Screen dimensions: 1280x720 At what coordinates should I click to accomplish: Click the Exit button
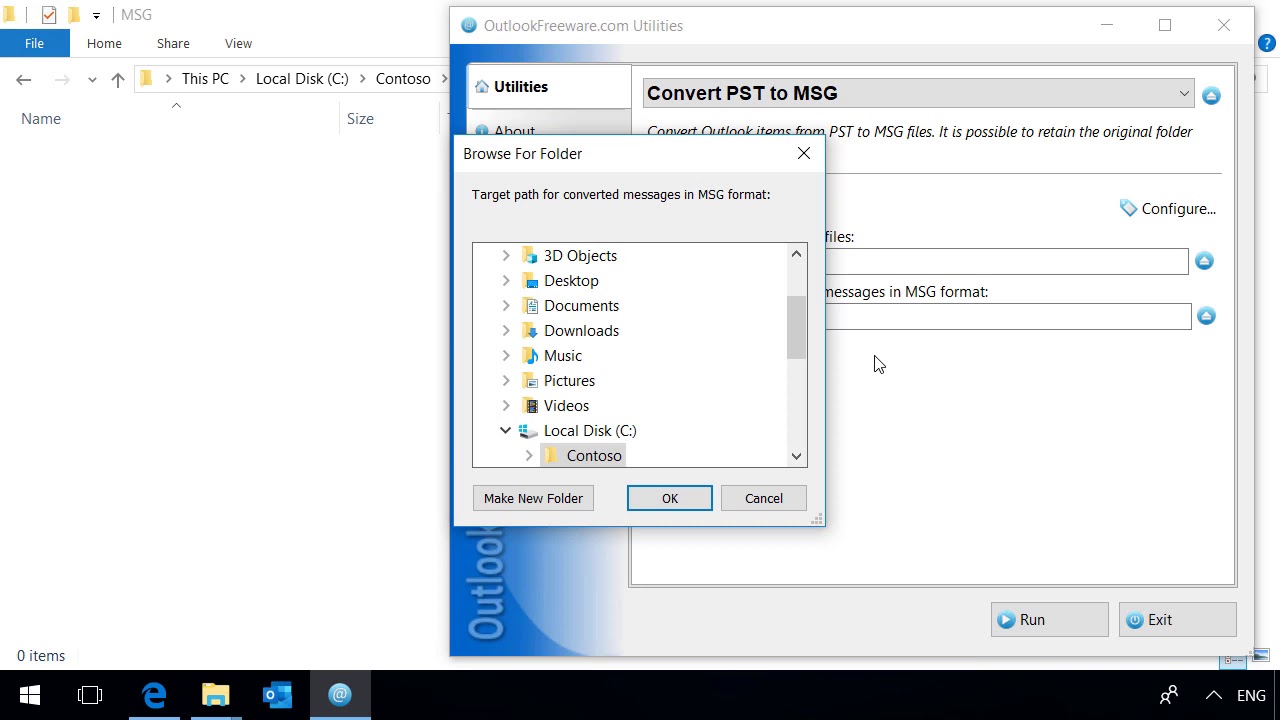coord(1177,620)
